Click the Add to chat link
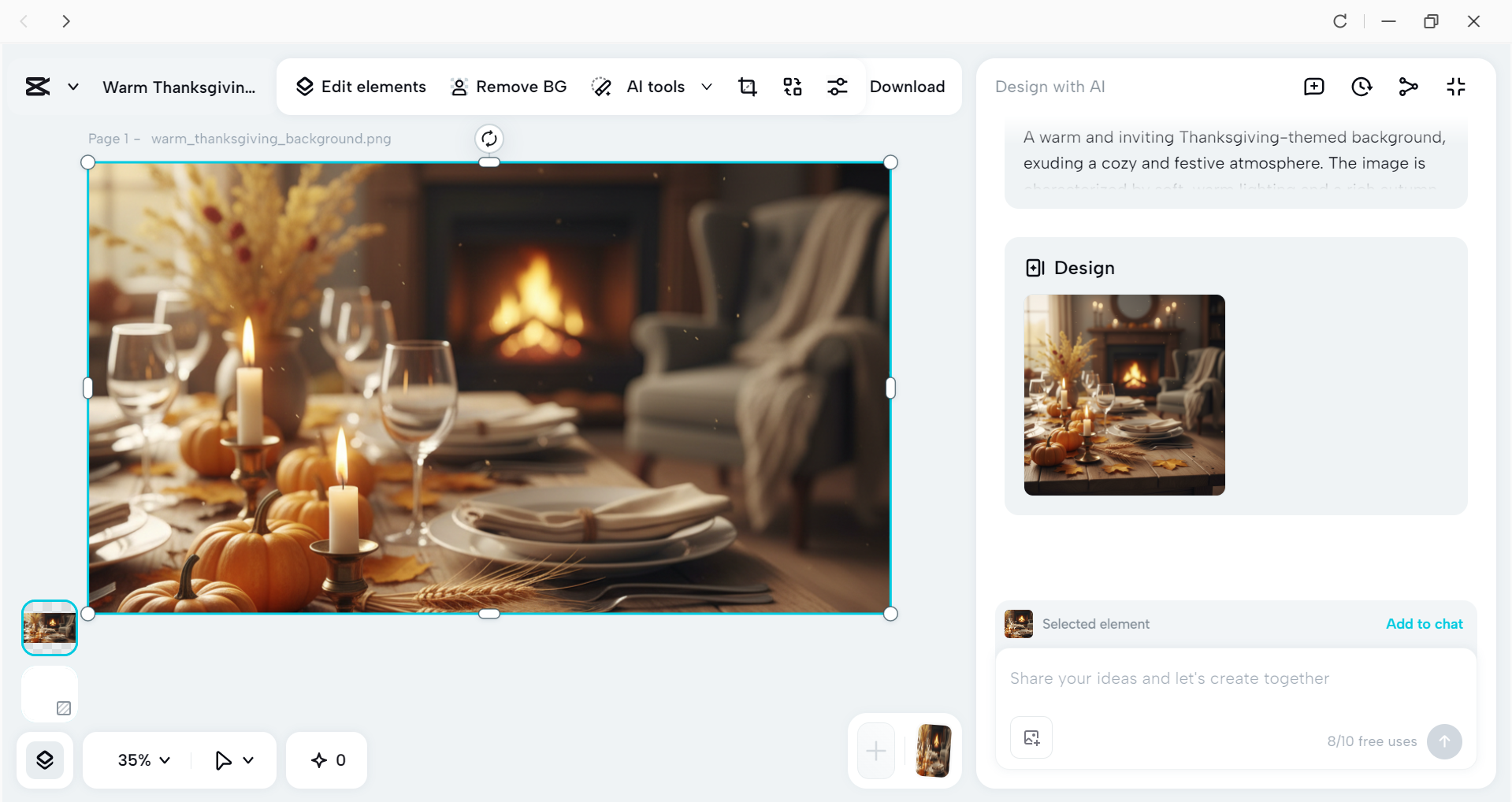 (x=1423, y=623)
